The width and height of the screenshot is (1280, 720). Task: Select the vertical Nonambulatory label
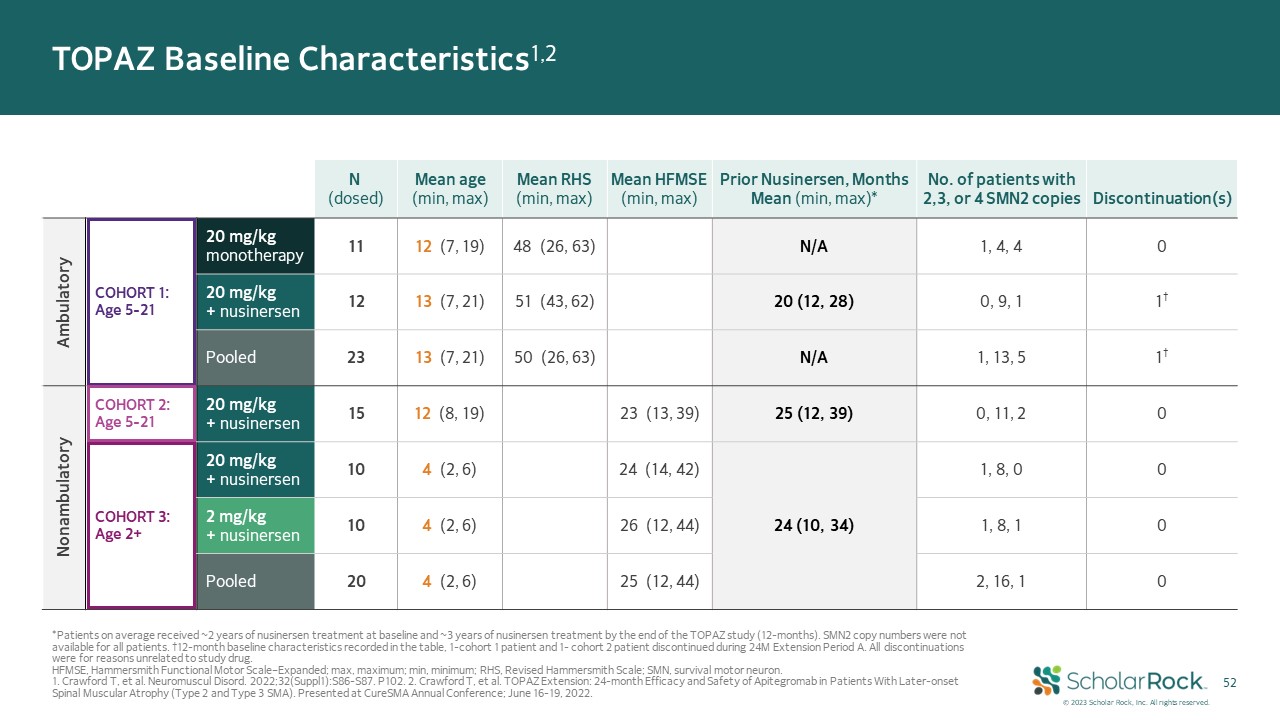tap(65, 498)
